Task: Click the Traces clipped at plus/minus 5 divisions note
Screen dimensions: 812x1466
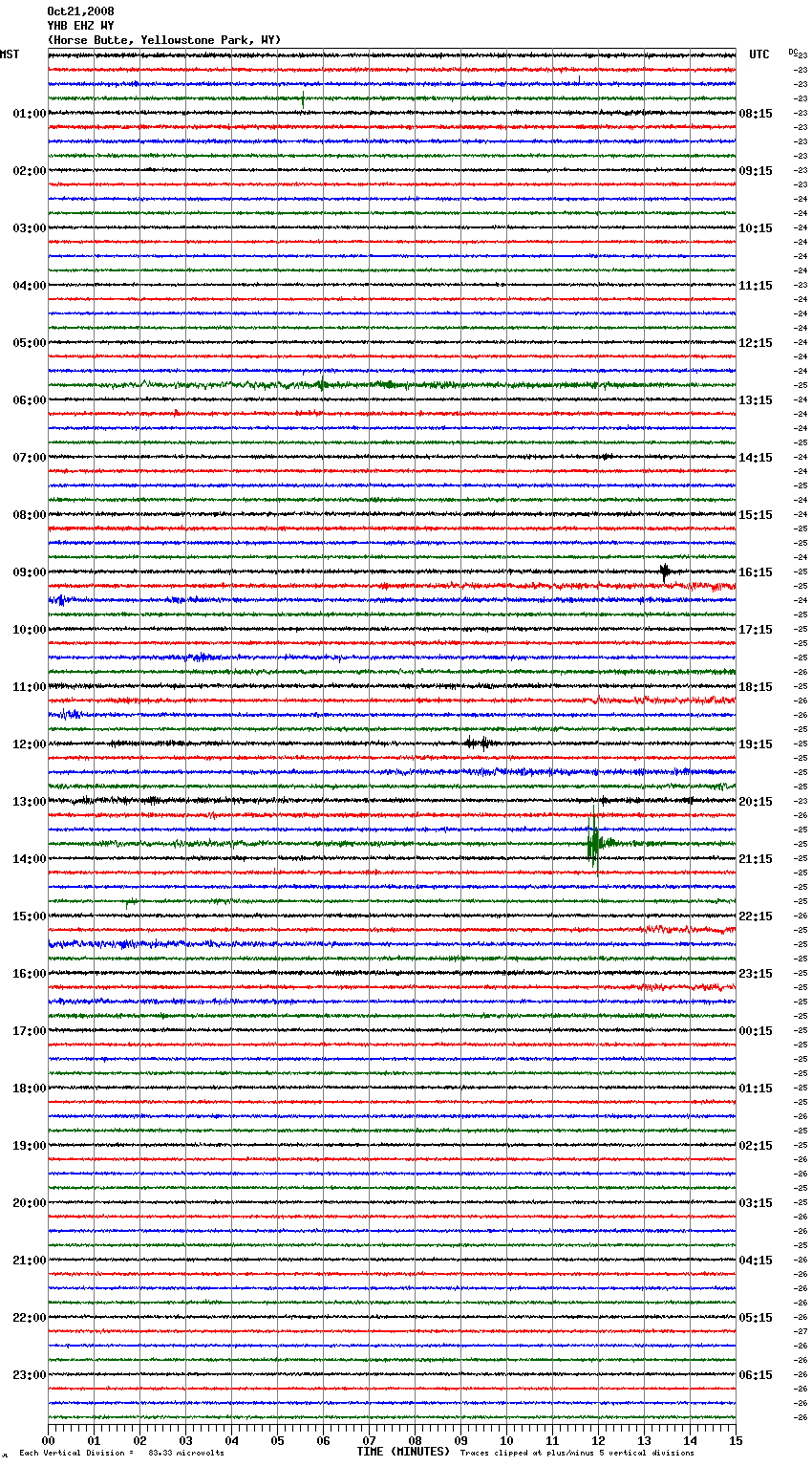Action: tap(577, 1453)
